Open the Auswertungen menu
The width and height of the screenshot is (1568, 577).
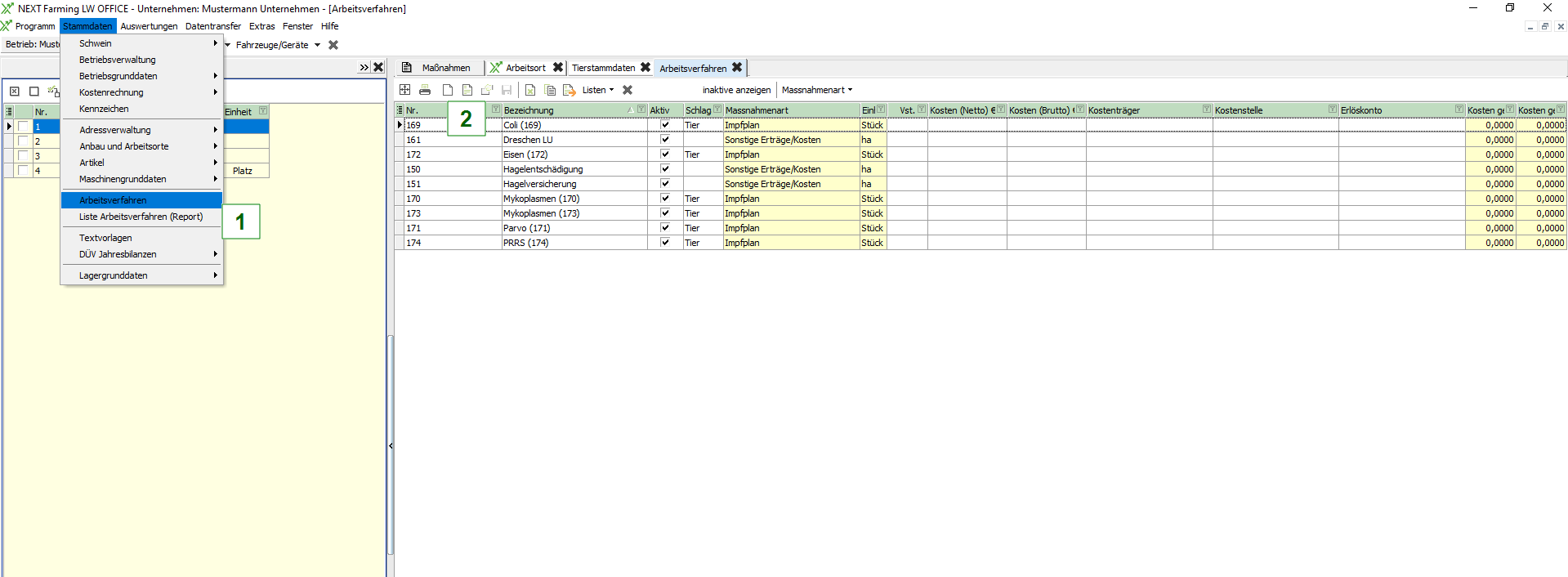[x=149, y=26]
